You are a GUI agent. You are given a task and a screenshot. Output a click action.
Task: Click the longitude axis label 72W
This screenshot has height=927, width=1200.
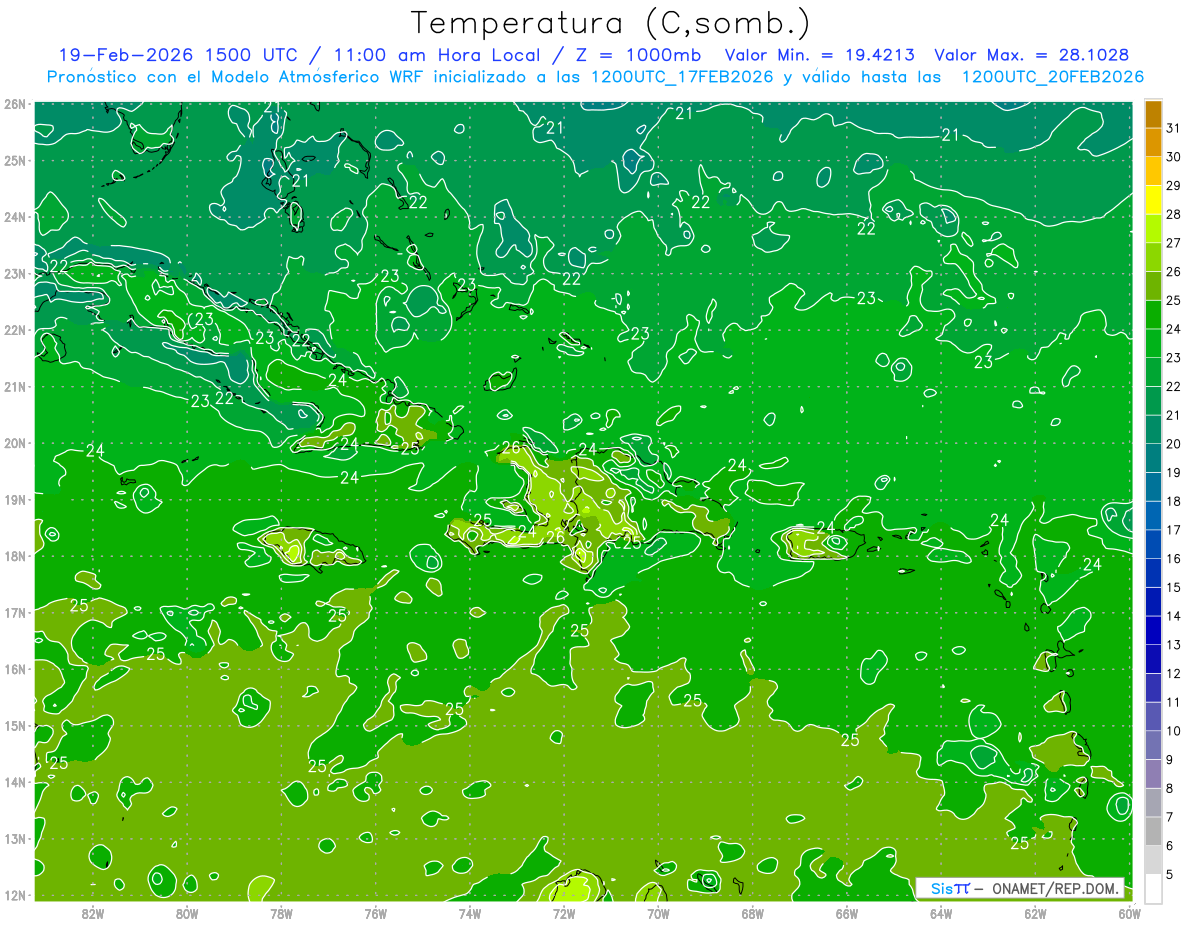click(564, 913)
